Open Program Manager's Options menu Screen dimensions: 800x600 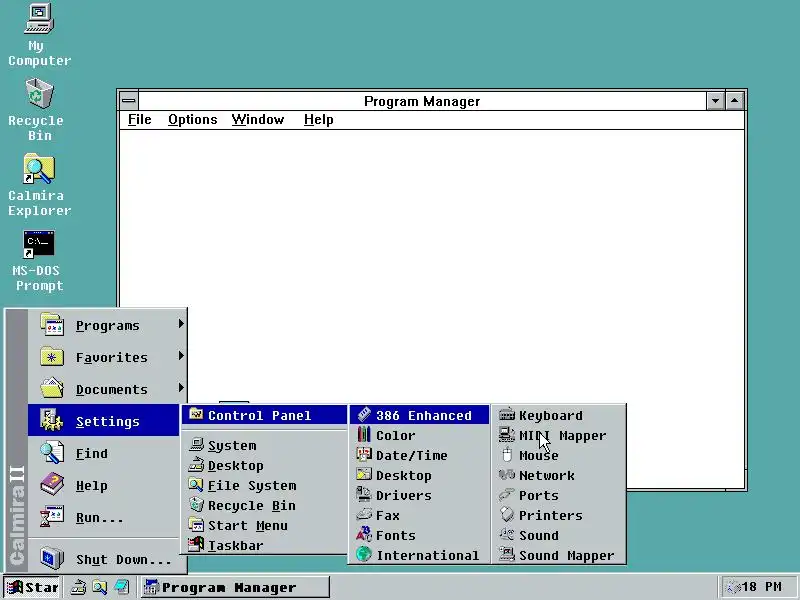click(x=192, y=119)
